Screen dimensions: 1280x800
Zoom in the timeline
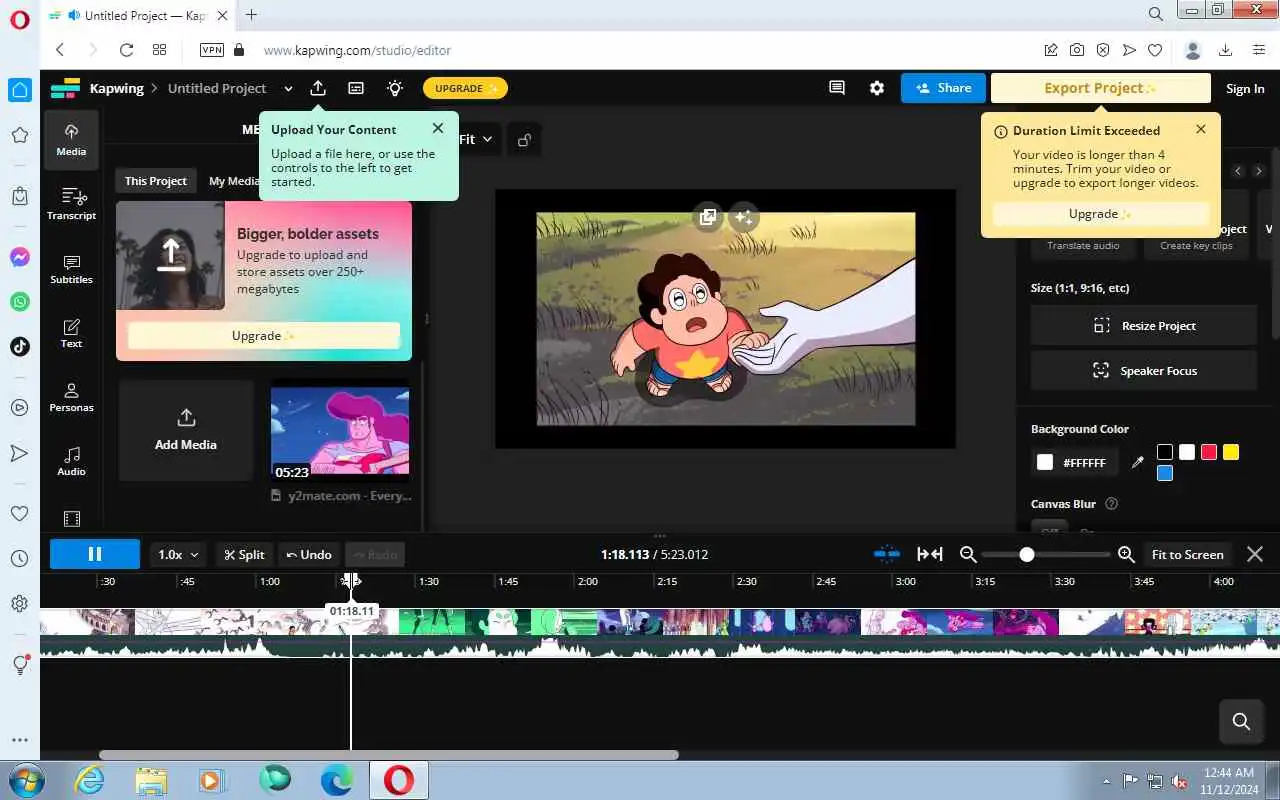pos(1126,554)
